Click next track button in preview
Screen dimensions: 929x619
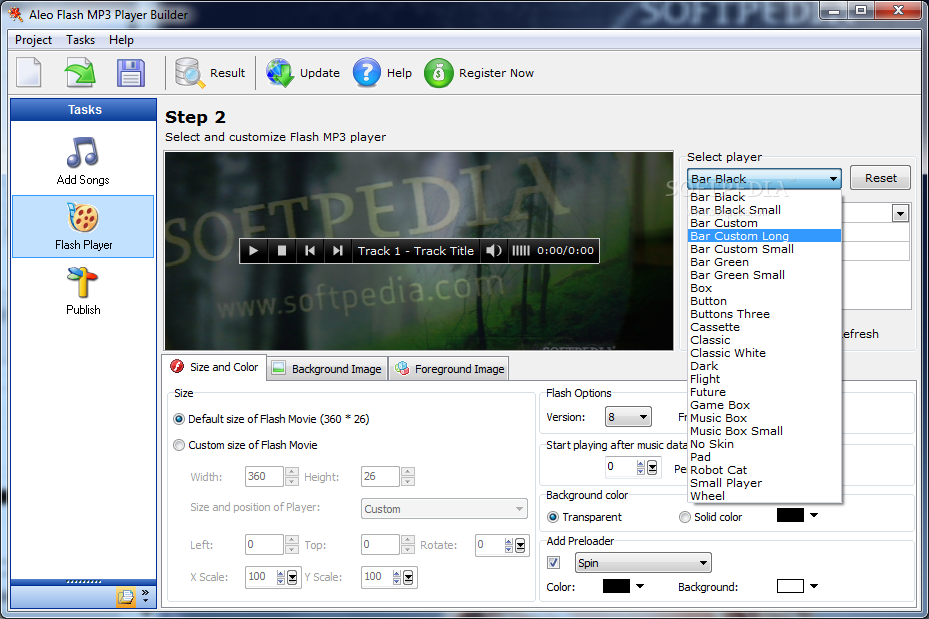click(338, 251)
